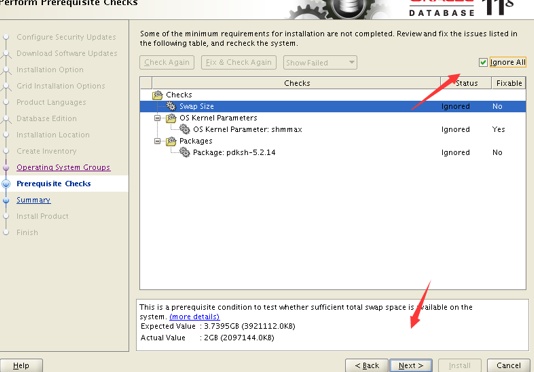Toggle the Ignore All checkbox
The image size is (534, 372).
[x=483, y=63]
